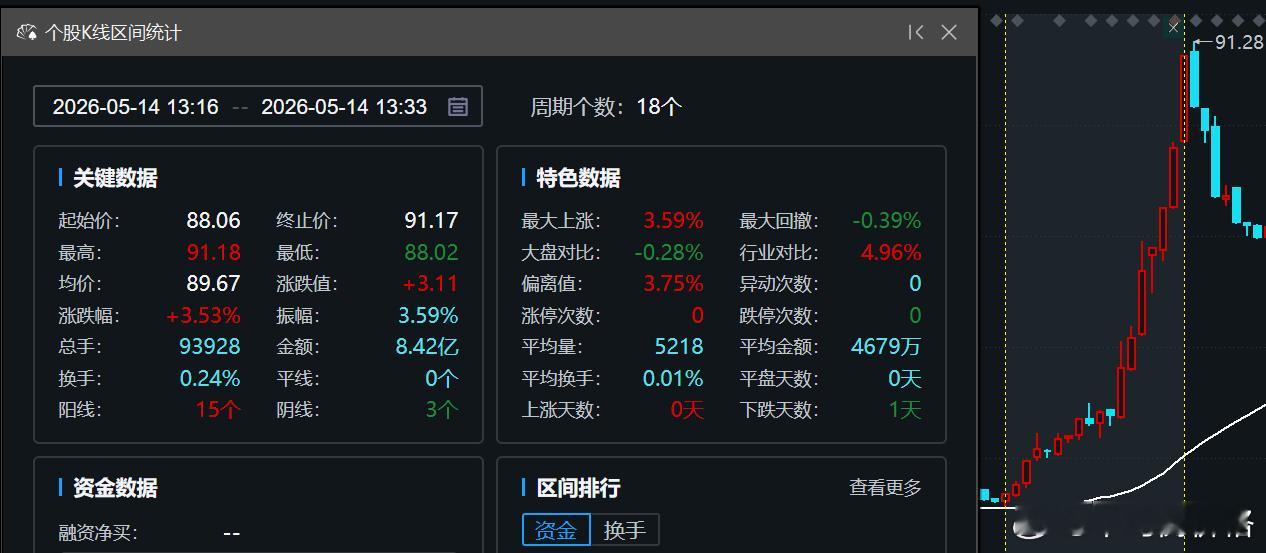The image size is (1266, 553).
Task: Select the 换手 ranking tab
Action: (625, 530)
